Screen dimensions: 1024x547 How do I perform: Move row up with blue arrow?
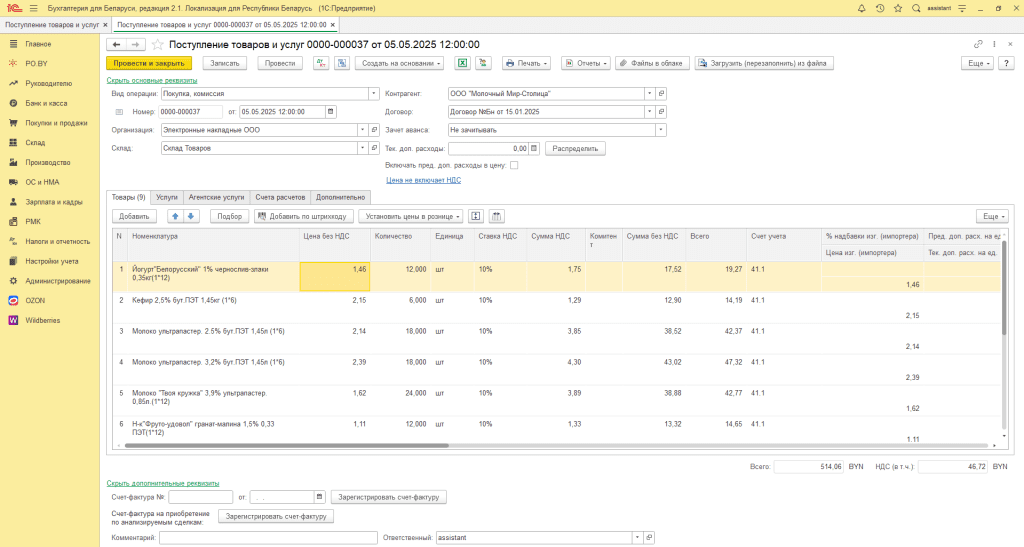(x=175, y=216)
